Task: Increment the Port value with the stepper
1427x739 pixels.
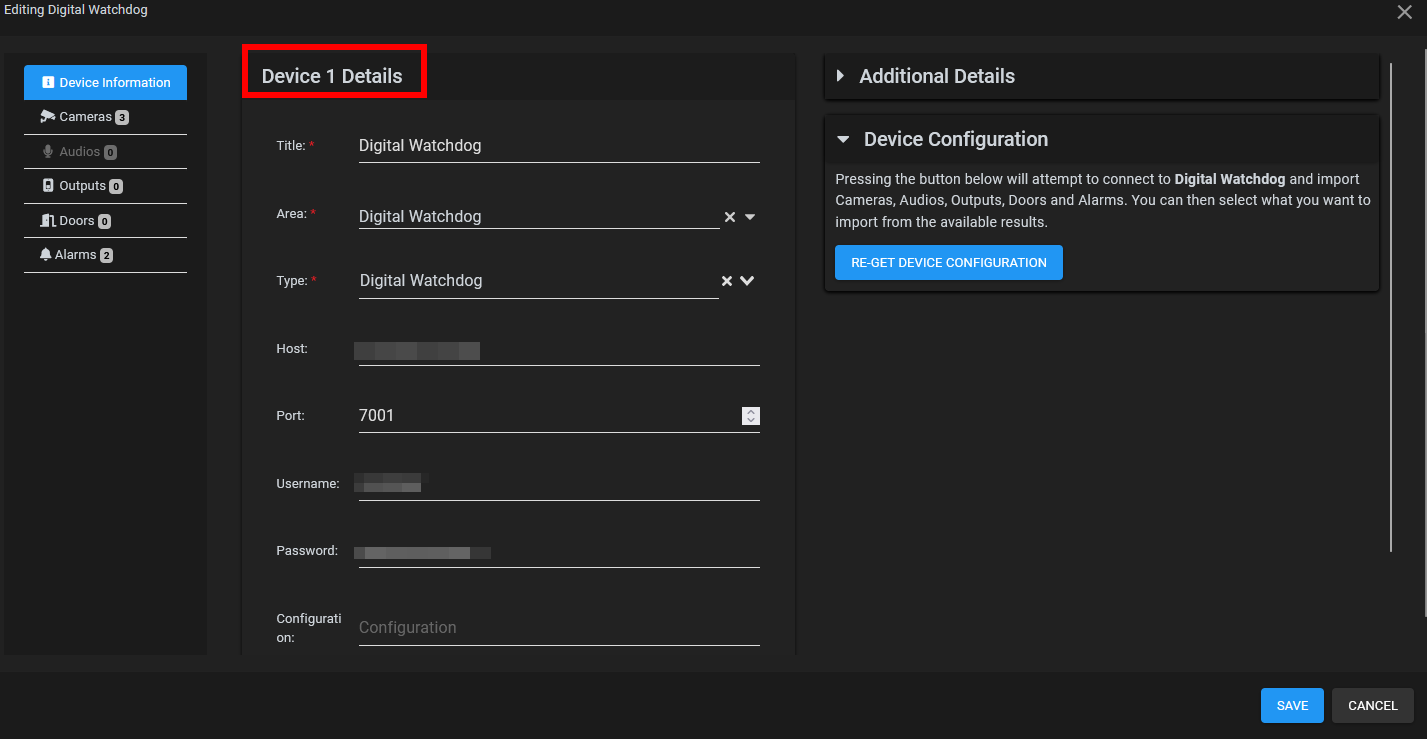Action: (x=751, y=411)
